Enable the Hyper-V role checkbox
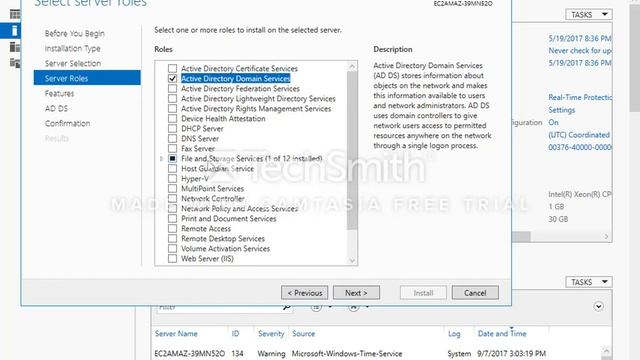This screenshot has height=360, width=640. click(173, 178)
